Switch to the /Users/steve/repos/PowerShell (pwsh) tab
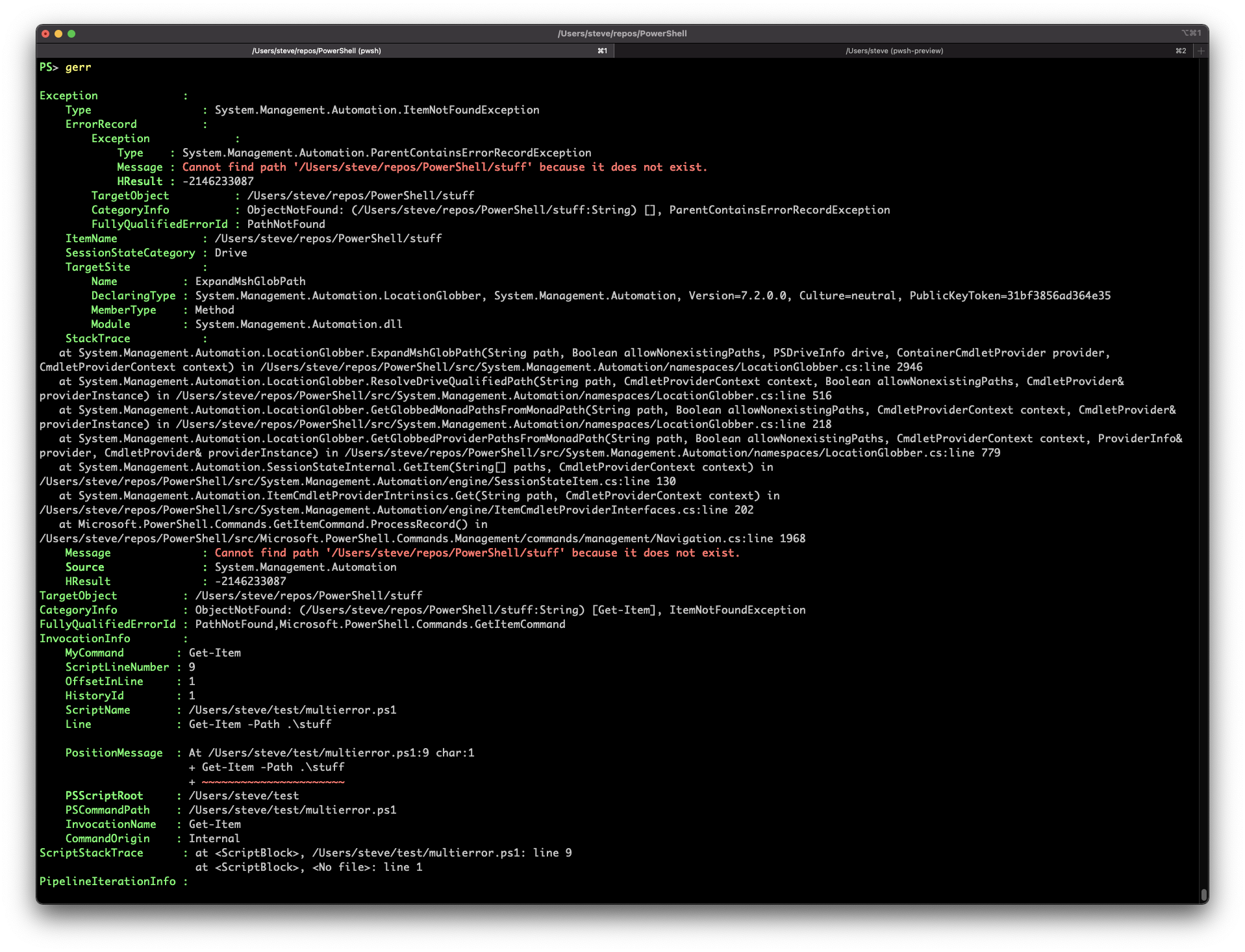This screenshot has width=1245, height=952. (316, 51)
